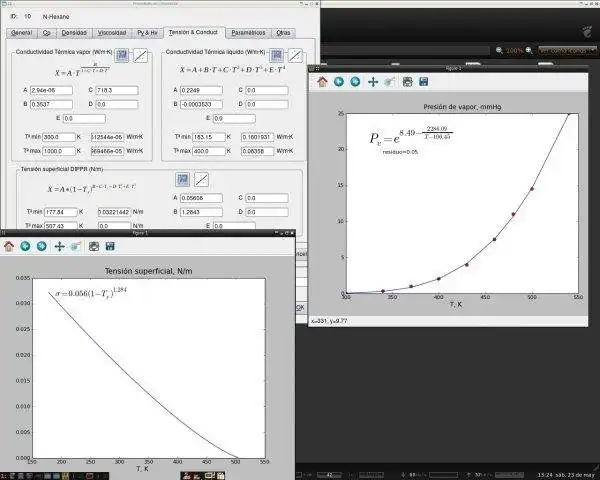Select the Tensión & Conduct tab

194,33
